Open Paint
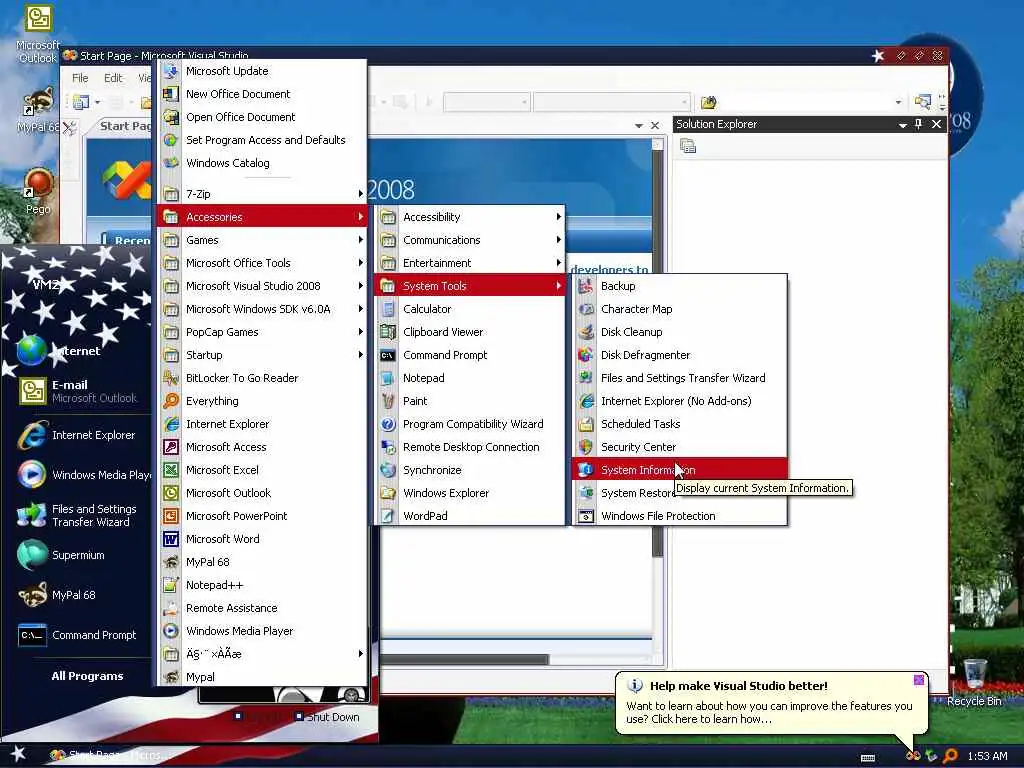The height and width of the screenshot is (768, 1024). coord(470,401)
